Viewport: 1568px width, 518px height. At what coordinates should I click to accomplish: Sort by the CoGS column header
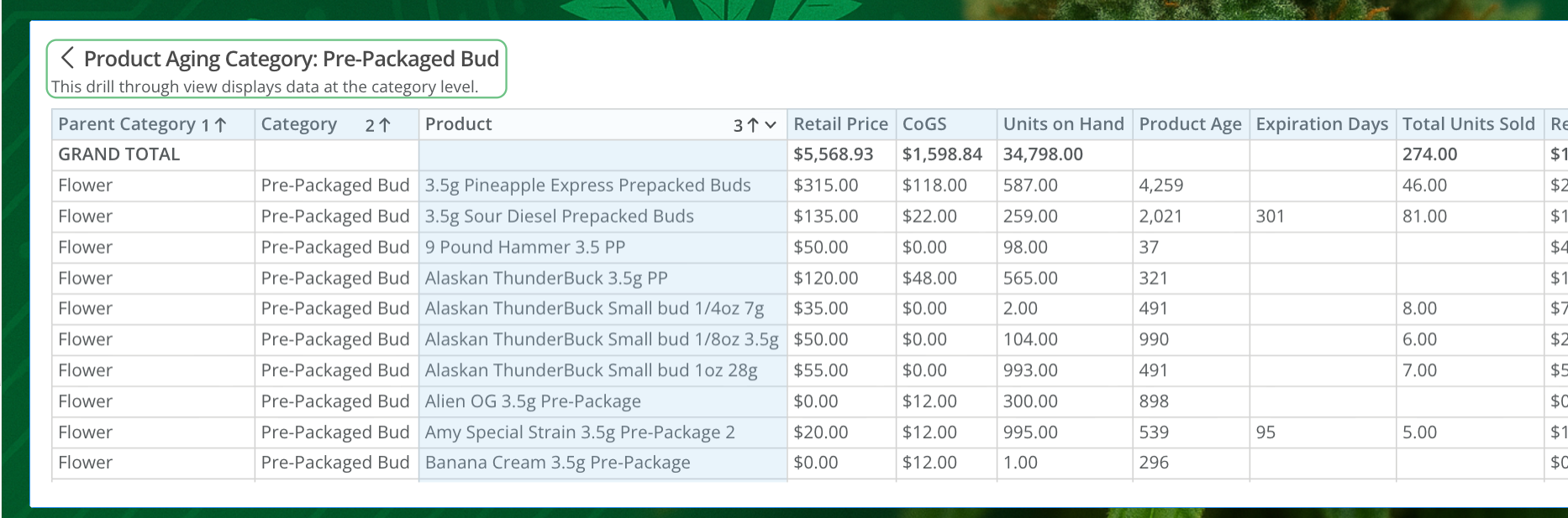click(x=924, y=124)
